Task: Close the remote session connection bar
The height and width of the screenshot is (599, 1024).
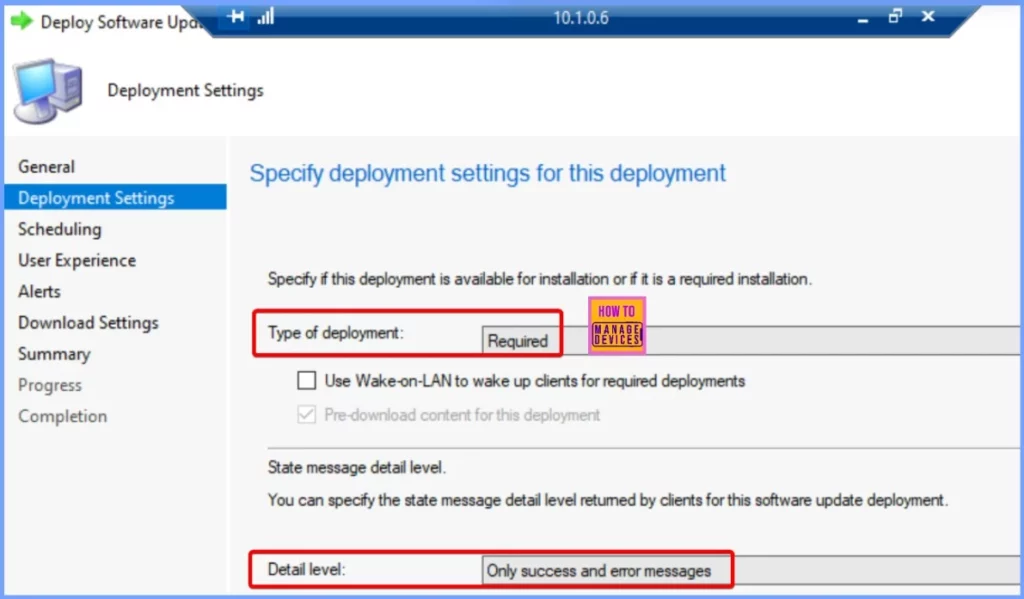Action: pyautogui.click(x=928, y=16)
